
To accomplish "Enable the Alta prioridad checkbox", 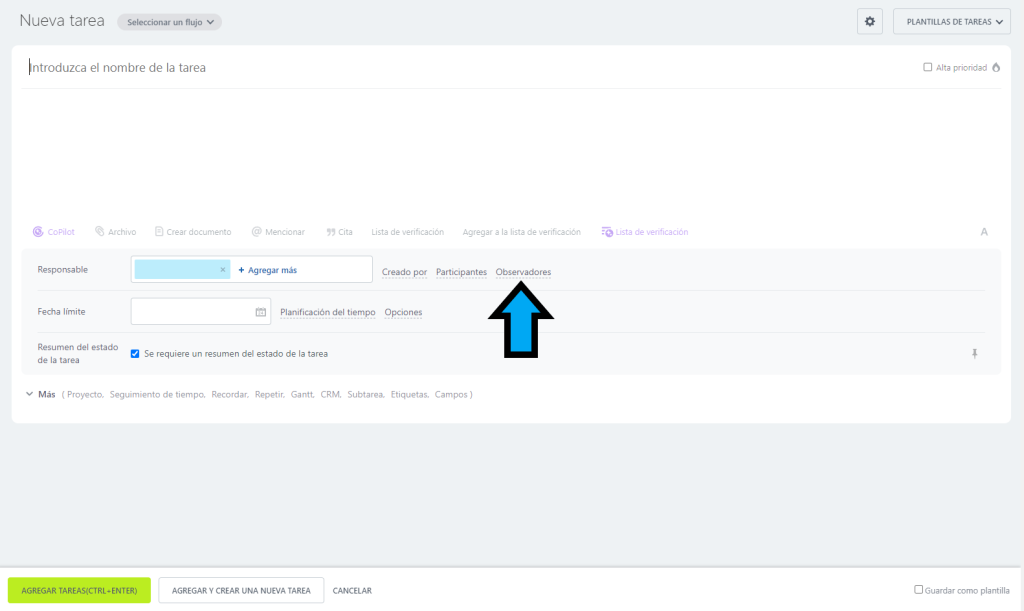I will click(928, 68).
